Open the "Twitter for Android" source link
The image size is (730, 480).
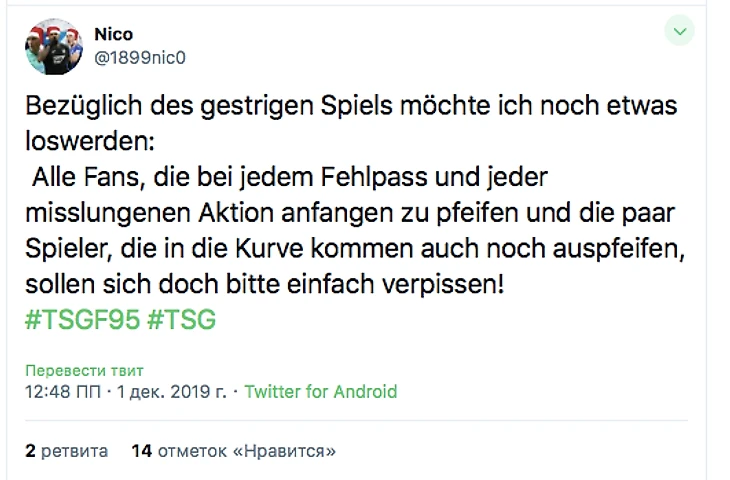(320, 392)
